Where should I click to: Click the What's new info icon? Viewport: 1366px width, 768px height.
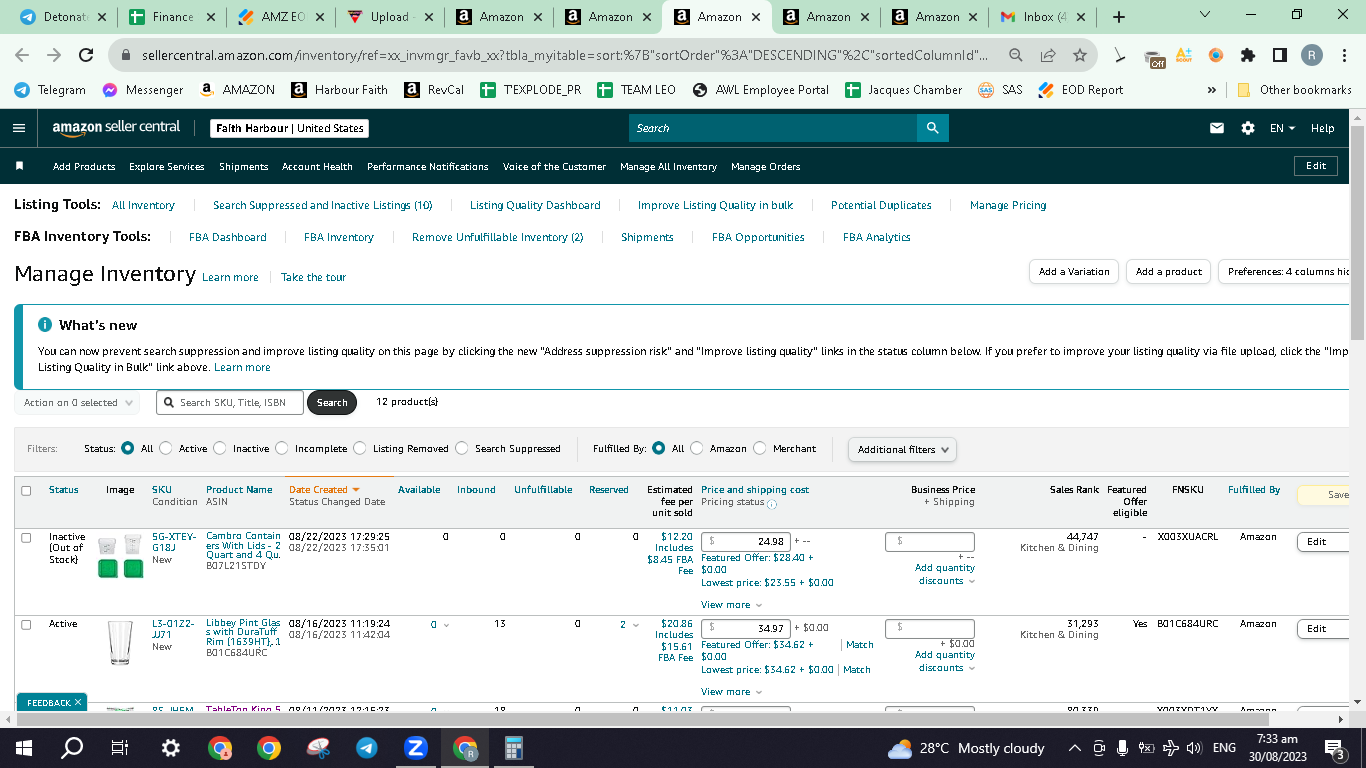click(45, 325)
